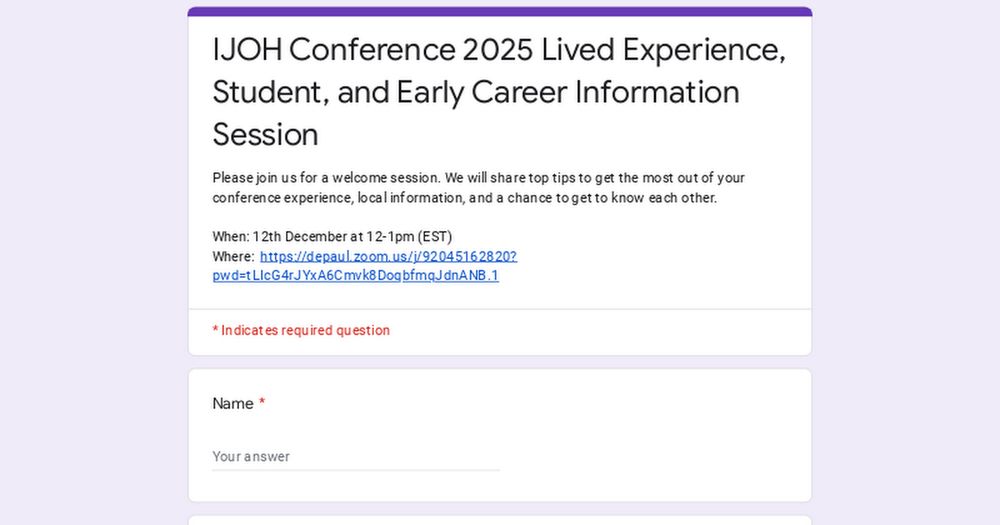
Task: Click the purple banner atop the form
Action: coord(500,11)
